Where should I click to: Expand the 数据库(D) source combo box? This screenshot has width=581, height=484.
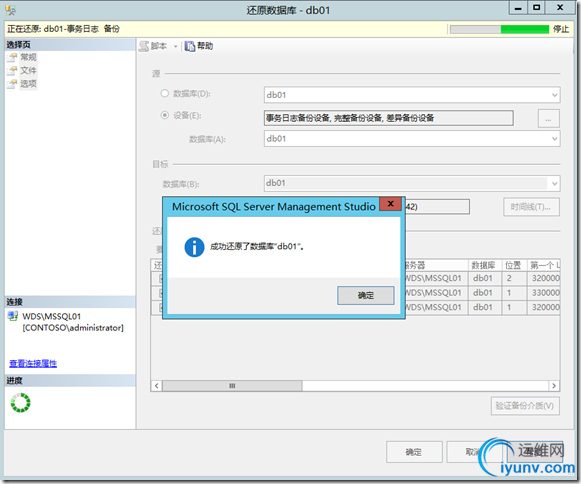pyautogui.click(x=554, y=95)
